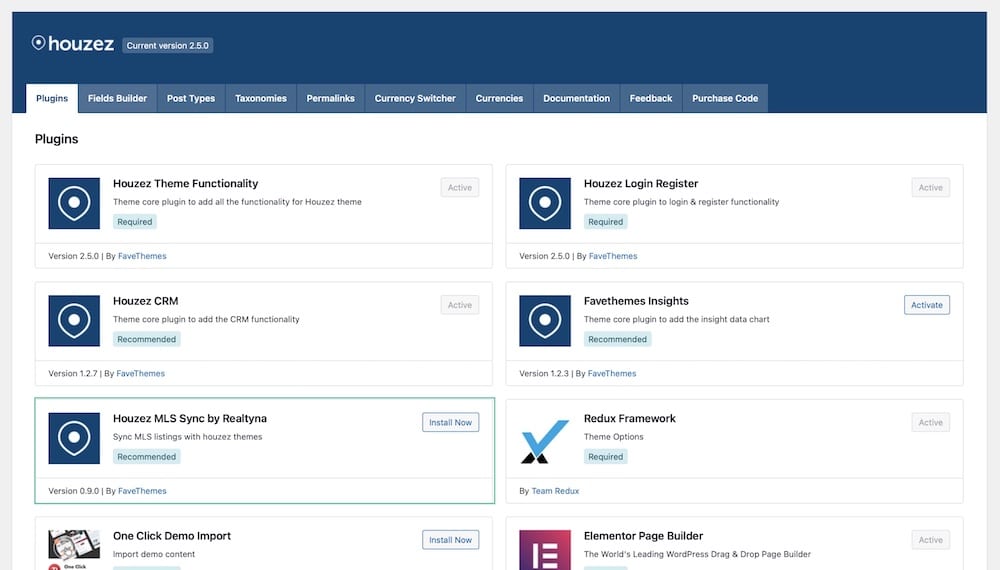Open the Documentation tab
1000x570 pixels.
(577, 98)
